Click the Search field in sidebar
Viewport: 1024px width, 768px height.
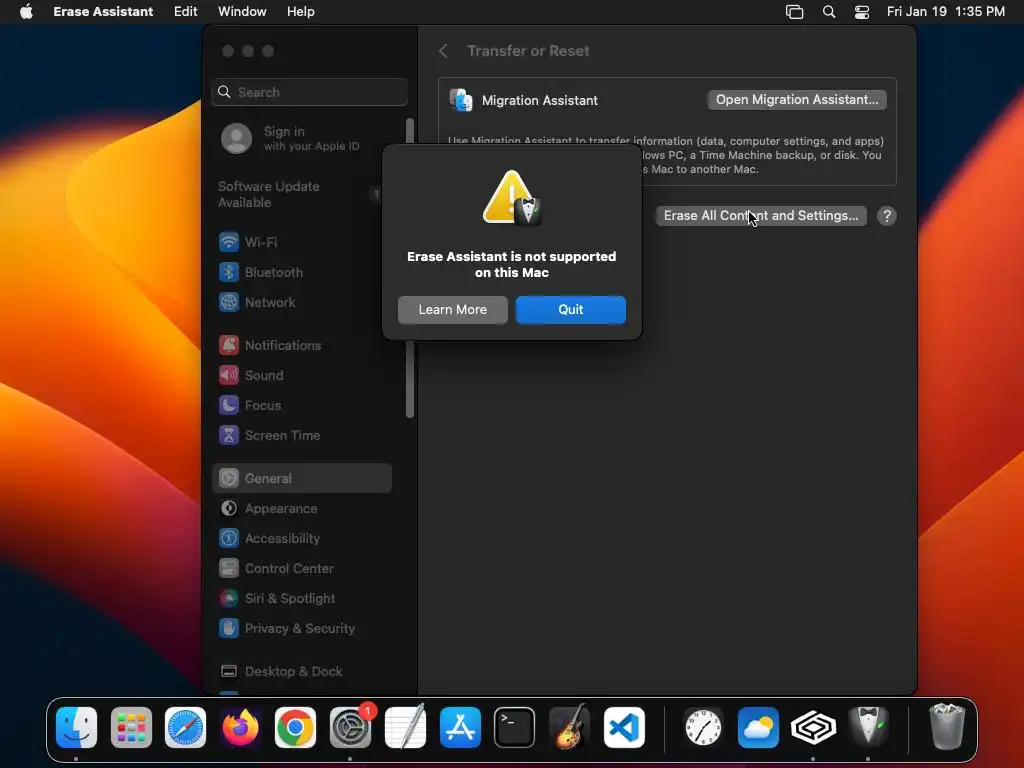(x=310, y=92)
